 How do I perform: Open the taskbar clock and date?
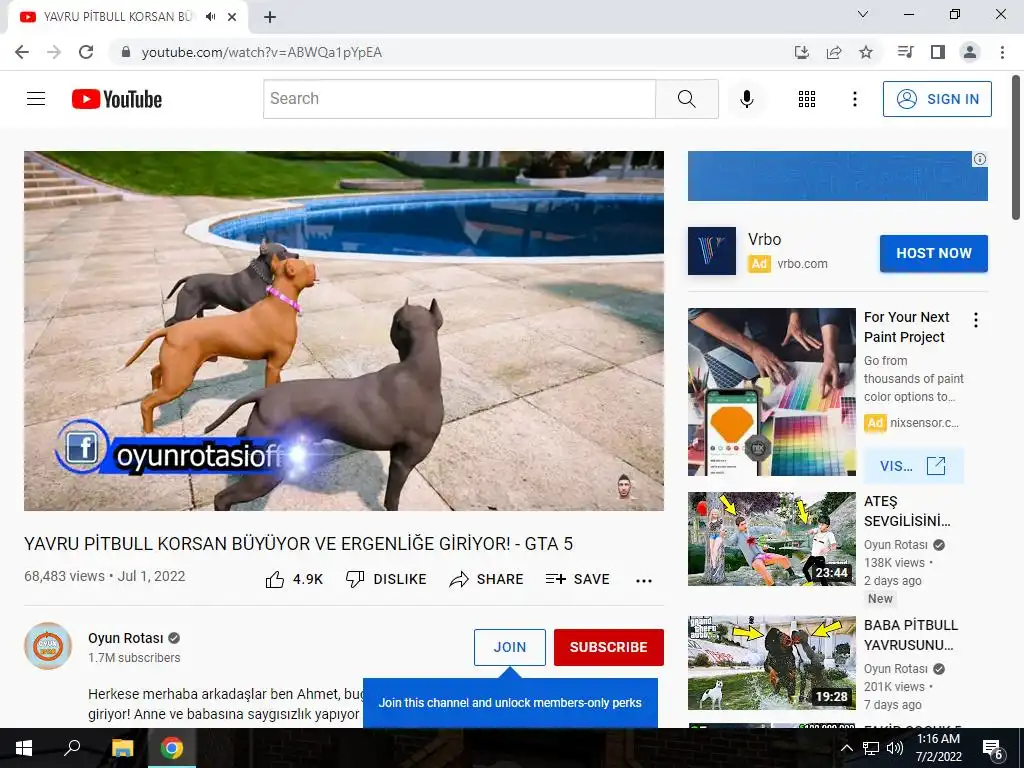point(938,748)
